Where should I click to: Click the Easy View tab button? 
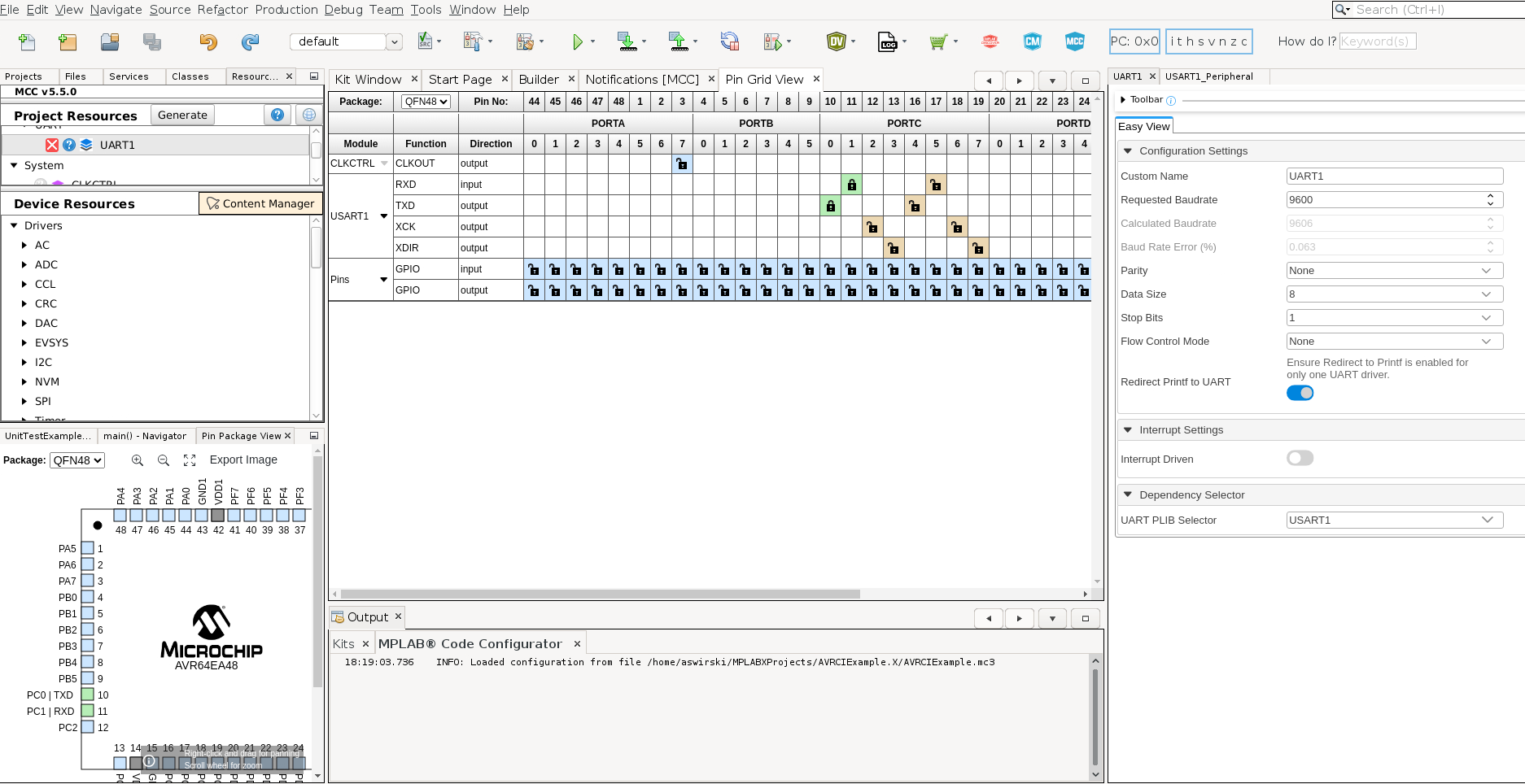[x=1143, y=126]
